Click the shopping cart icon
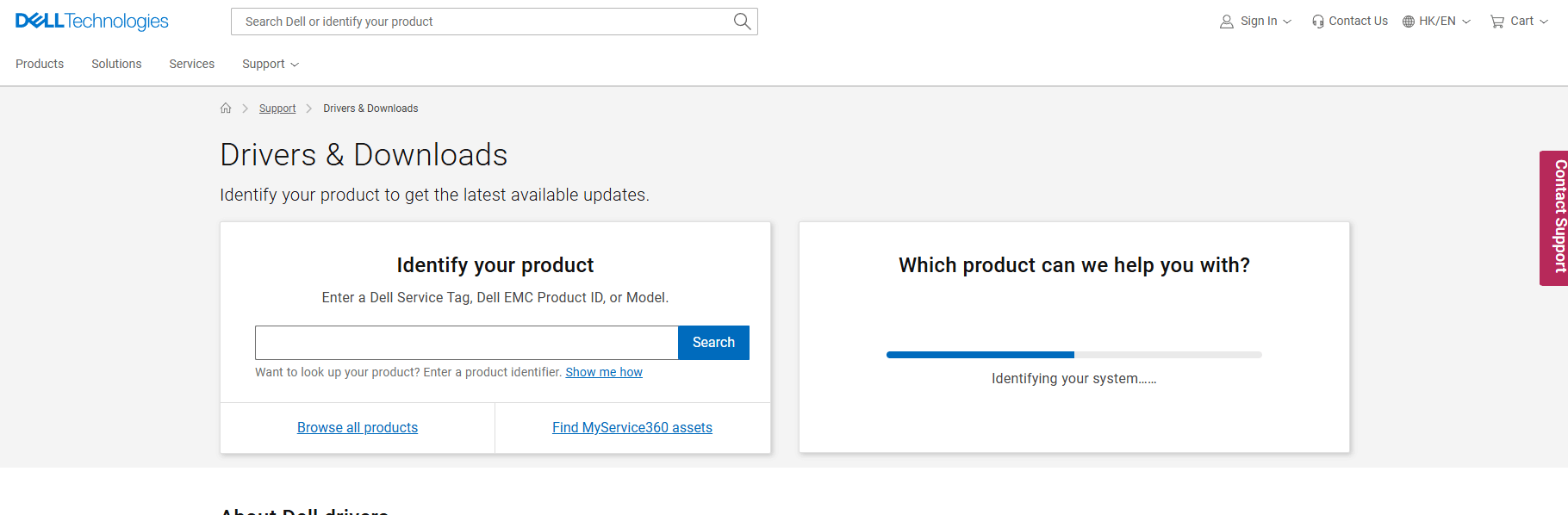 (1497, 22)
